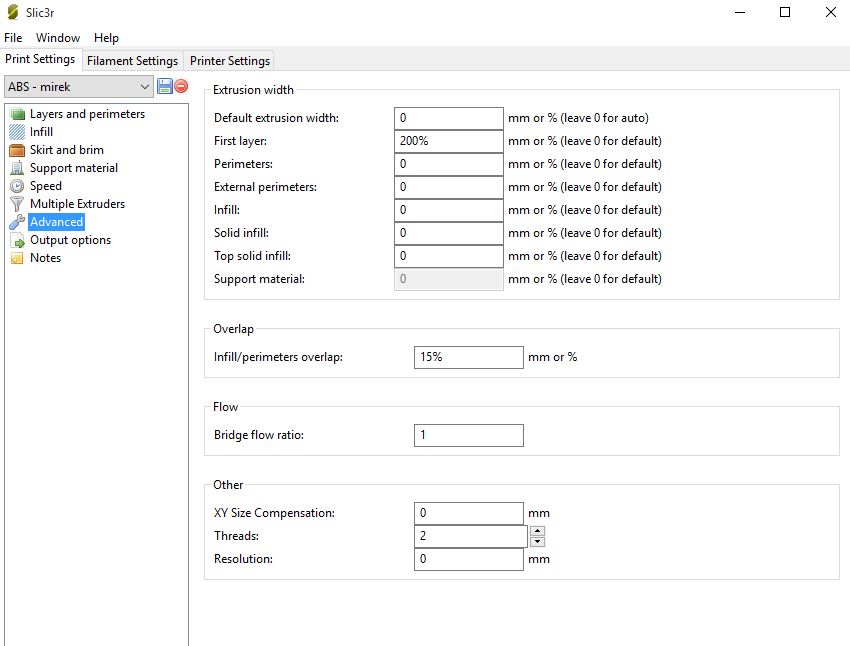Increase Threads with the up arrow
This screenshot has width=850, height=646.
[537, 531]
